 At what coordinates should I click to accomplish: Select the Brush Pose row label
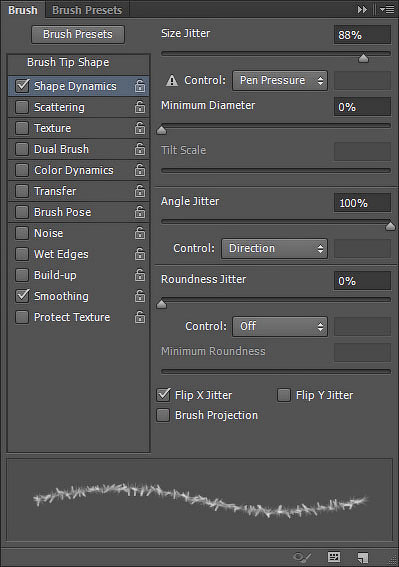tap(63, 212)
